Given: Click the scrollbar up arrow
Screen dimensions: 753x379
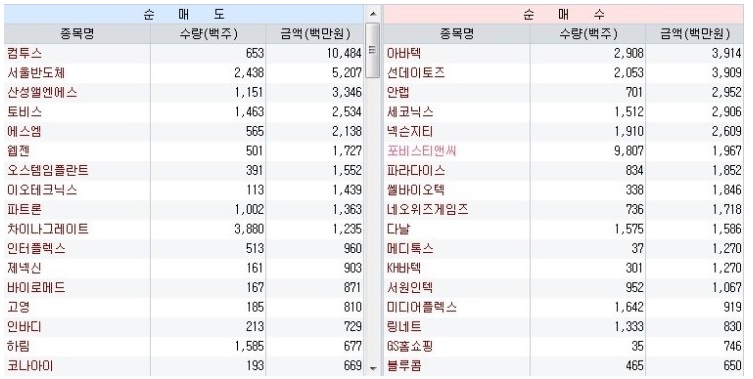Looking at the screenshot, I should click(373, 14).
